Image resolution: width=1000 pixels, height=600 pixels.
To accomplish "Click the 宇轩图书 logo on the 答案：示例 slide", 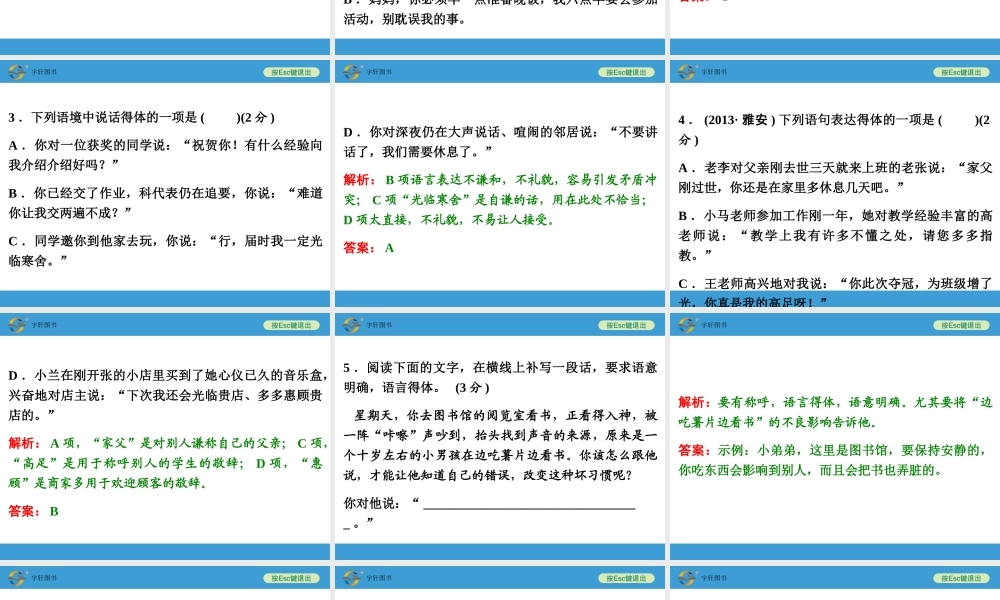I will pos(703,325).
